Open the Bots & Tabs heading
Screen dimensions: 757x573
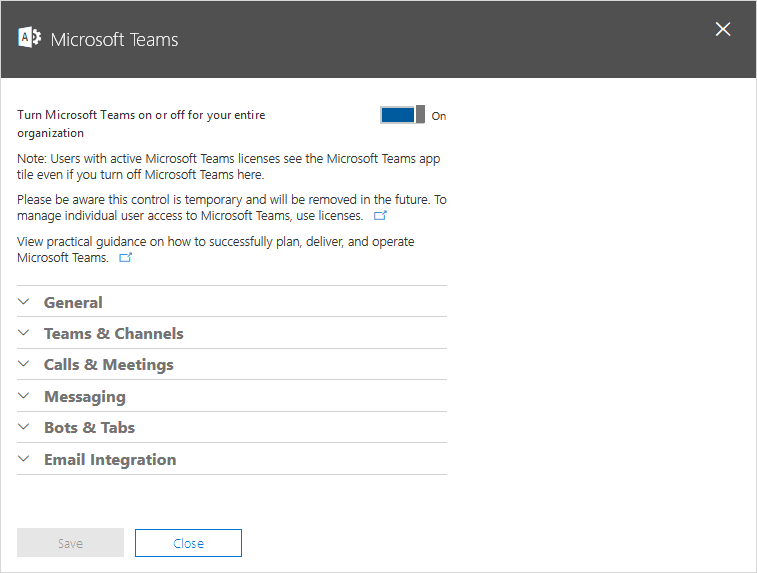coord(89,428)
